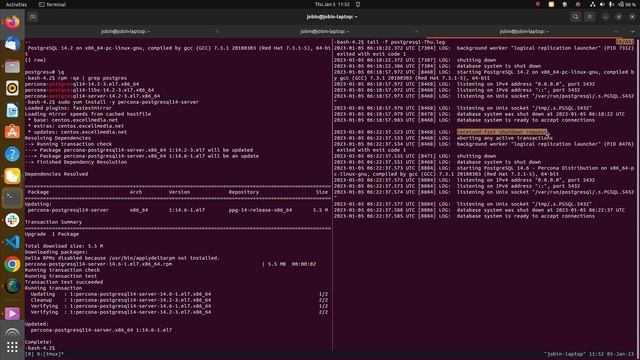Click the 'Repository' column header
The image size is (640, 360).
pos(244,192)
